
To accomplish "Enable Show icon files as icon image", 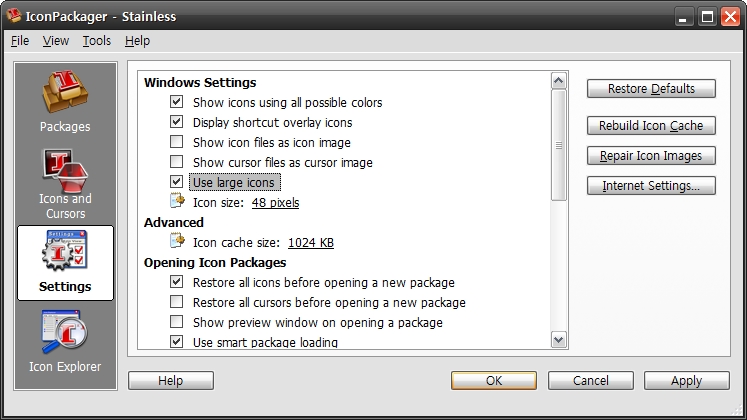I will pos(176,141).
